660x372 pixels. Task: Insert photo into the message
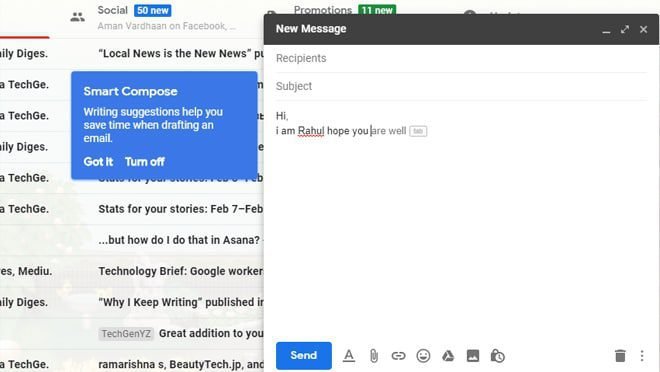click(x=473, y=356)
